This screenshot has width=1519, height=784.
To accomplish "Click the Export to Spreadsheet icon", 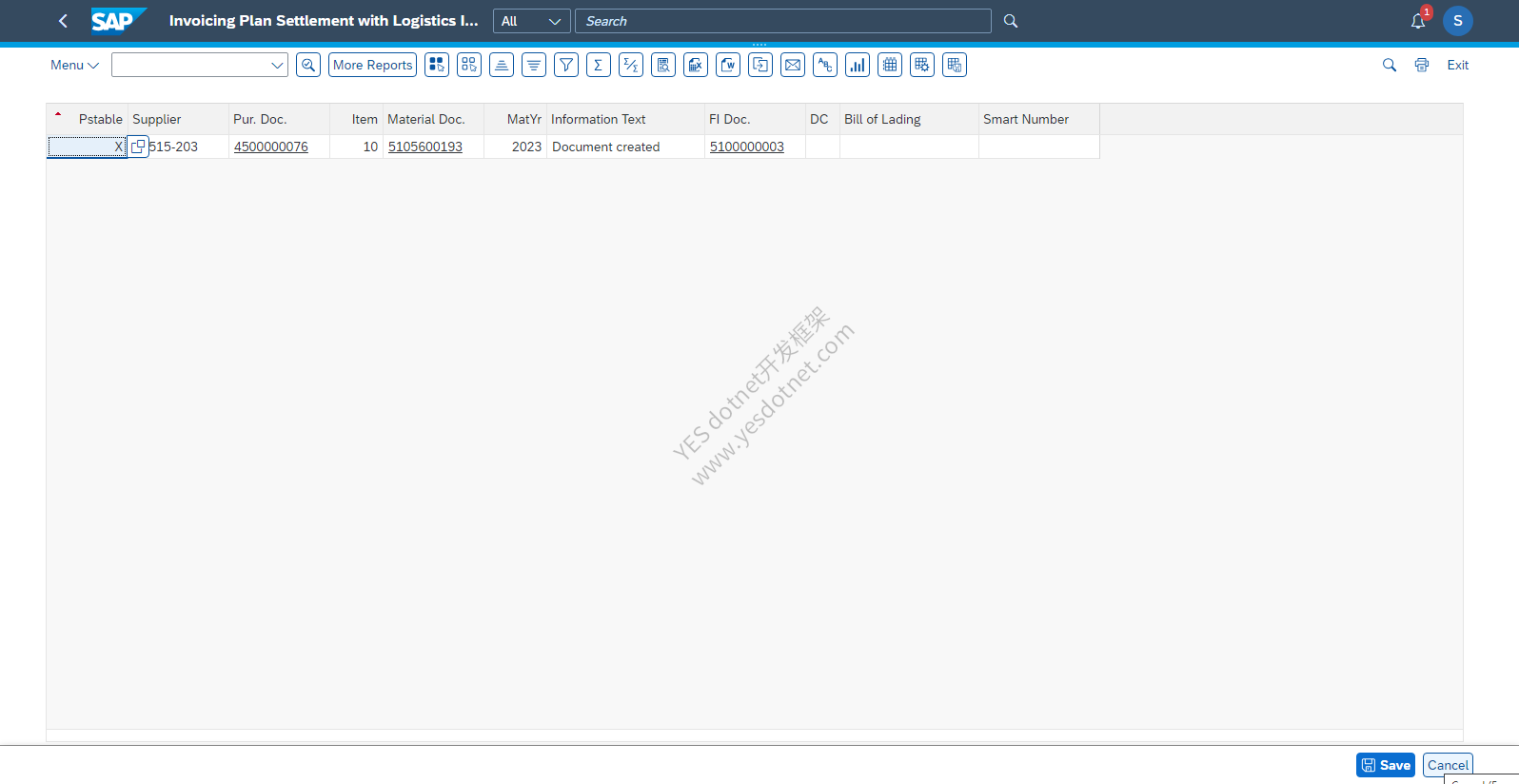I will (x=696, y=65).
